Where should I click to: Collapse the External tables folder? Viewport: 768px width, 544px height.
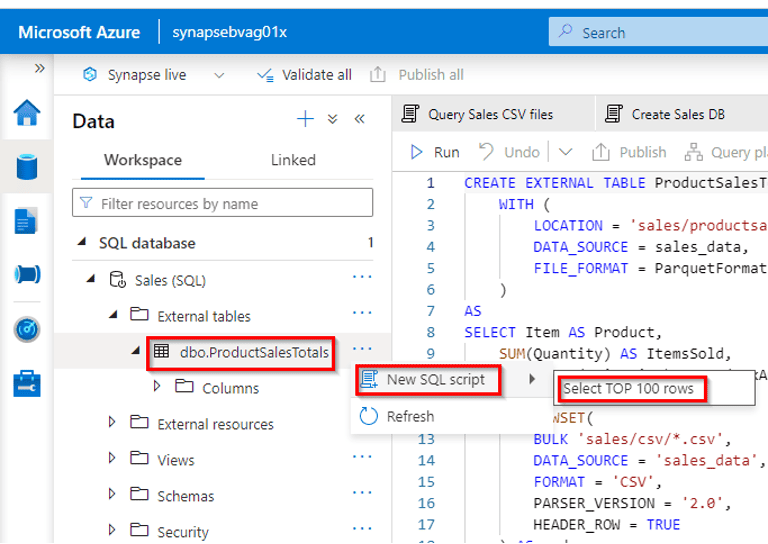pyautogui.click(x=114, y=315)
